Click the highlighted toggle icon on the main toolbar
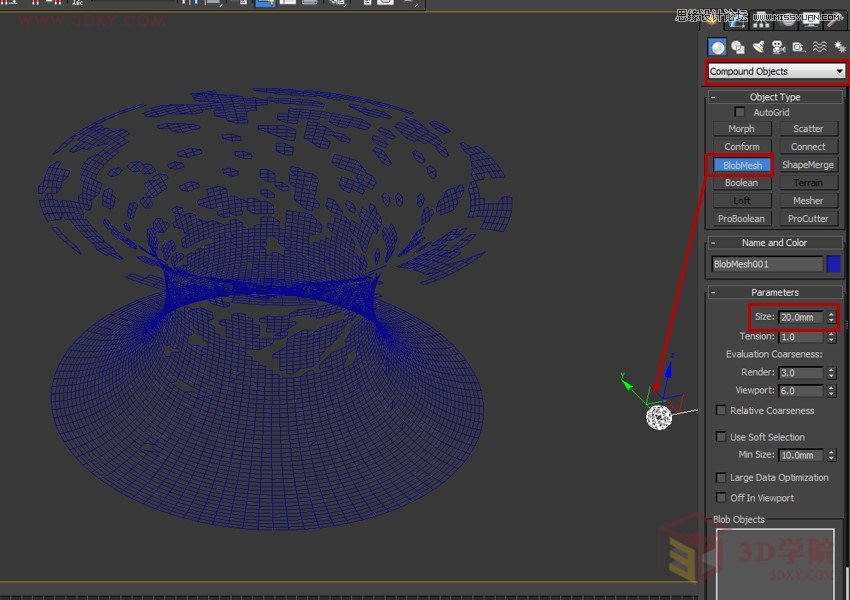 pos(265,4)
